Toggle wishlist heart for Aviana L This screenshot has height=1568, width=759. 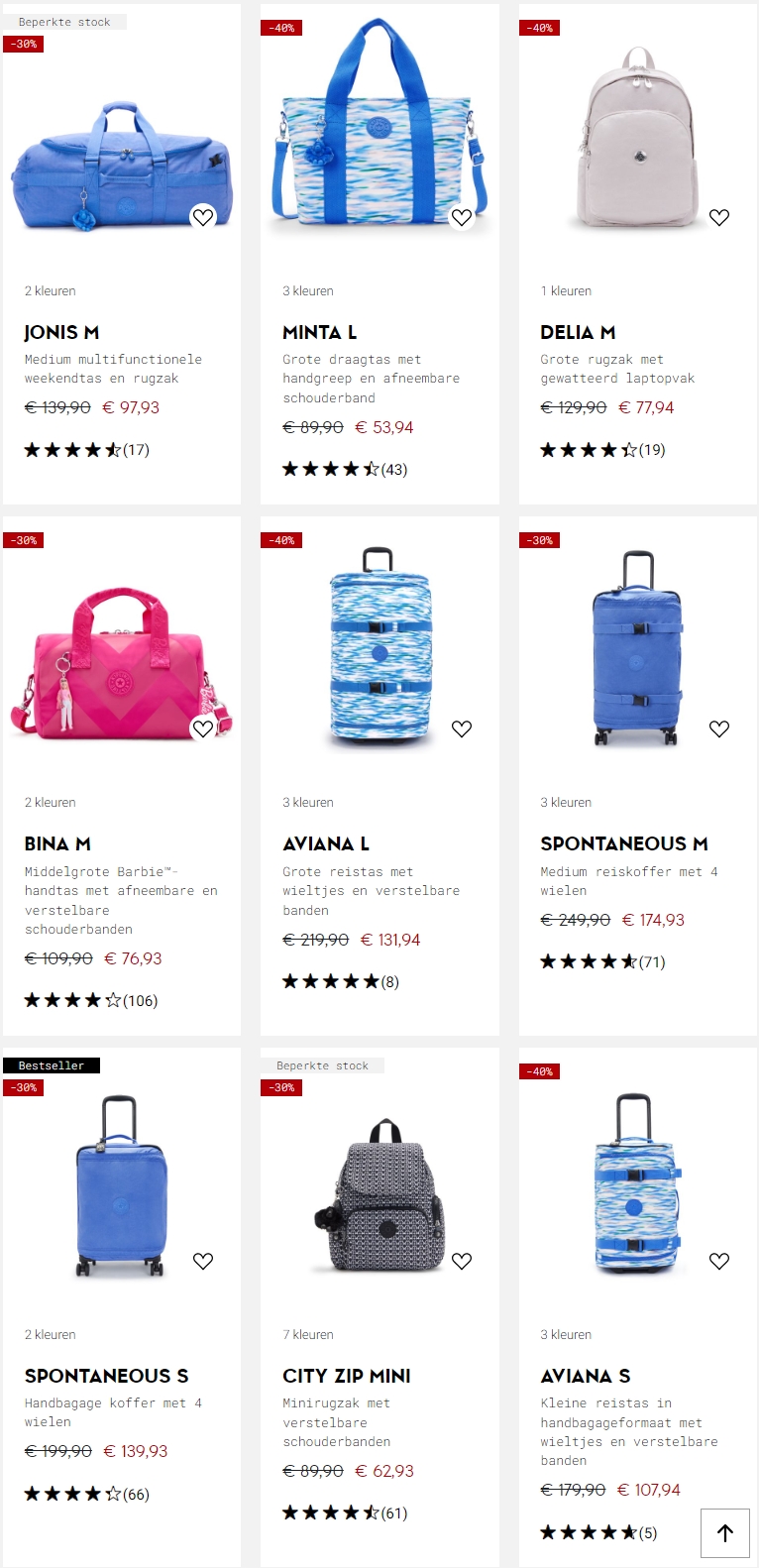(462, 728)
